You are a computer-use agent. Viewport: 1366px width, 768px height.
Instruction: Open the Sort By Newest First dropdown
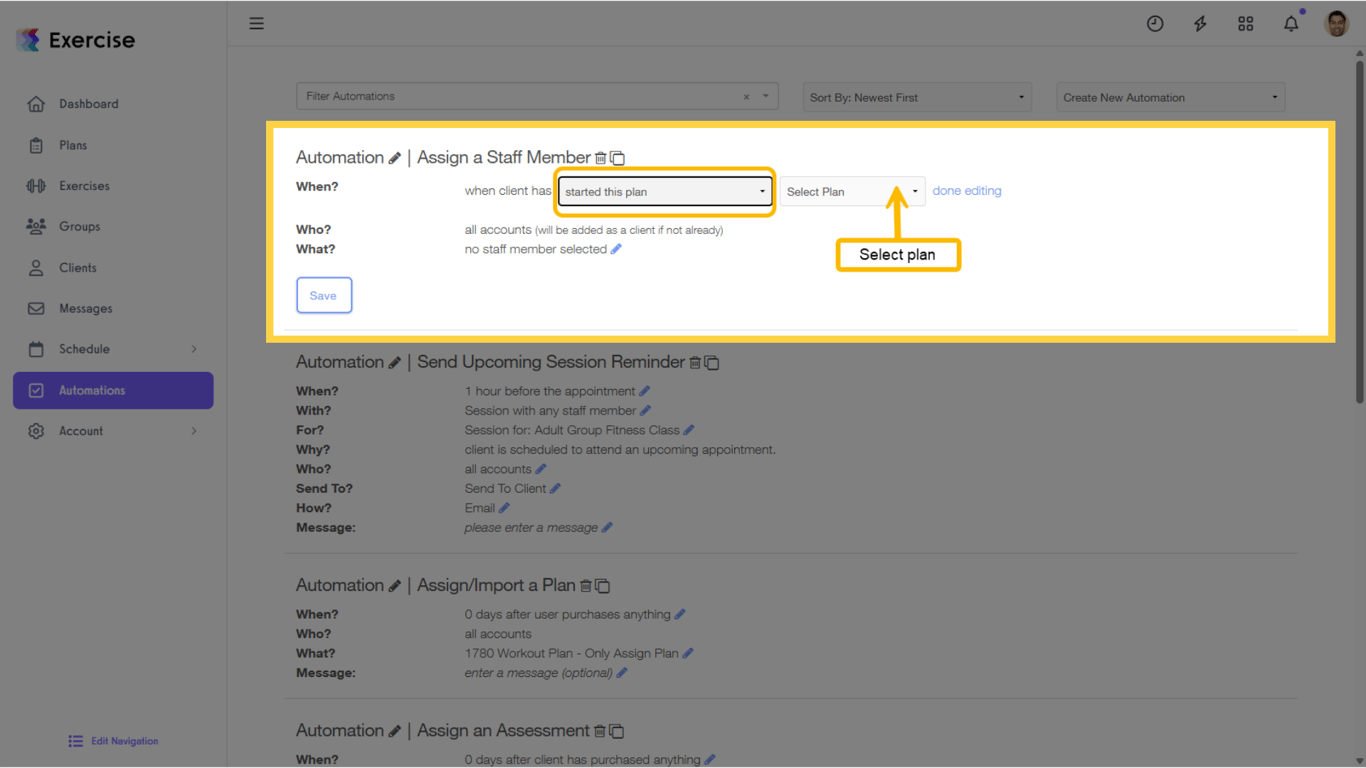pos(916,97)
